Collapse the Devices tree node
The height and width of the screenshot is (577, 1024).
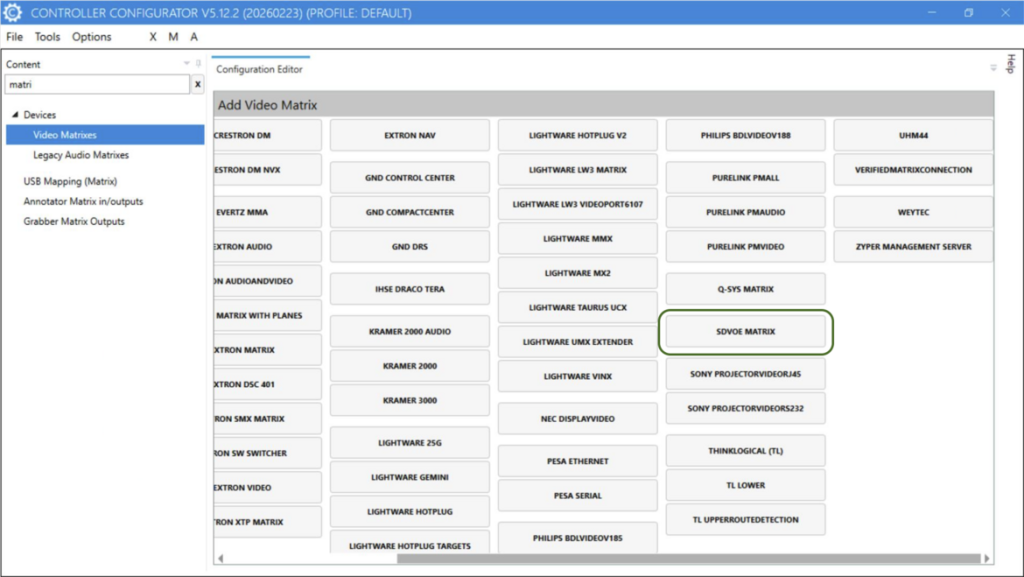click(14, 115)
